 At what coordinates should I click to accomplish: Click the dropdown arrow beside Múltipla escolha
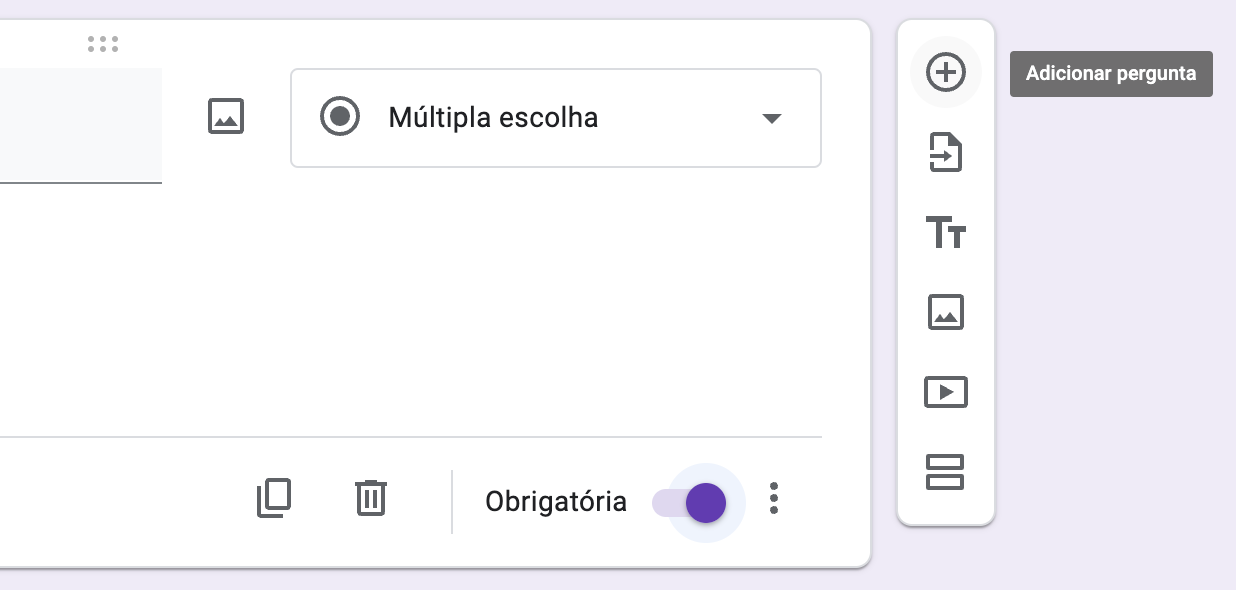[x=771, y=118]
